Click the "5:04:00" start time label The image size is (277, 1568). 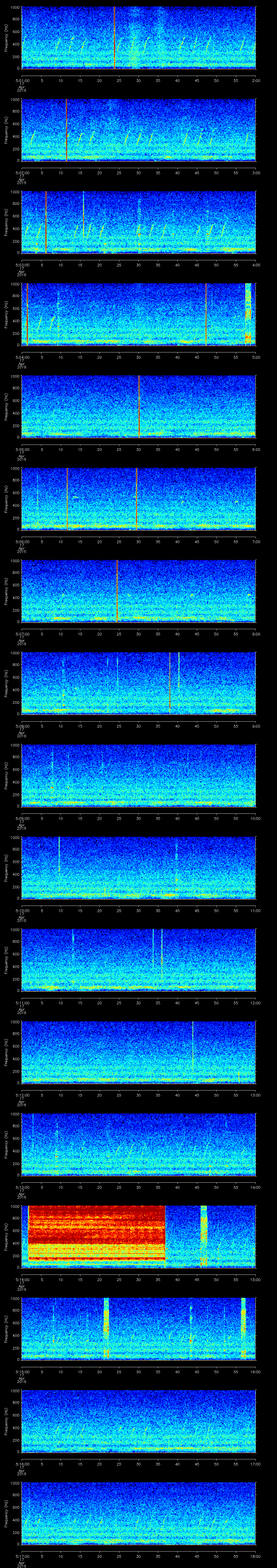click(22, 357)
